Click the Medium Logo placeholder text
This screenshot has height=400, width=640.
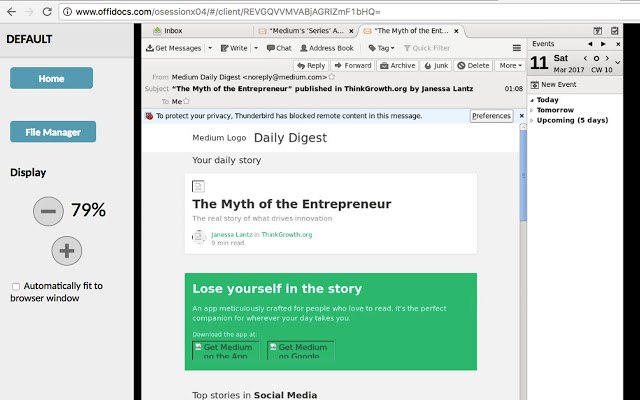pyautogui.click(x=219, y=138)
